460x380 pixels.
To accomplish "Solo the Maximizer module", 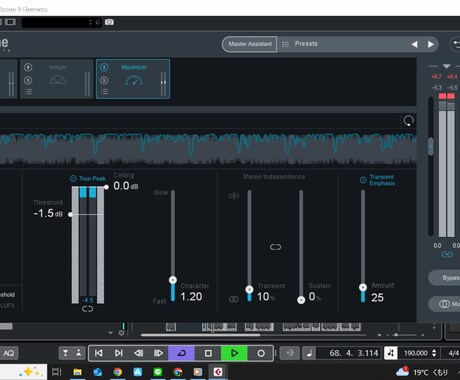I will pyautogui.click(x=104, y=80).
